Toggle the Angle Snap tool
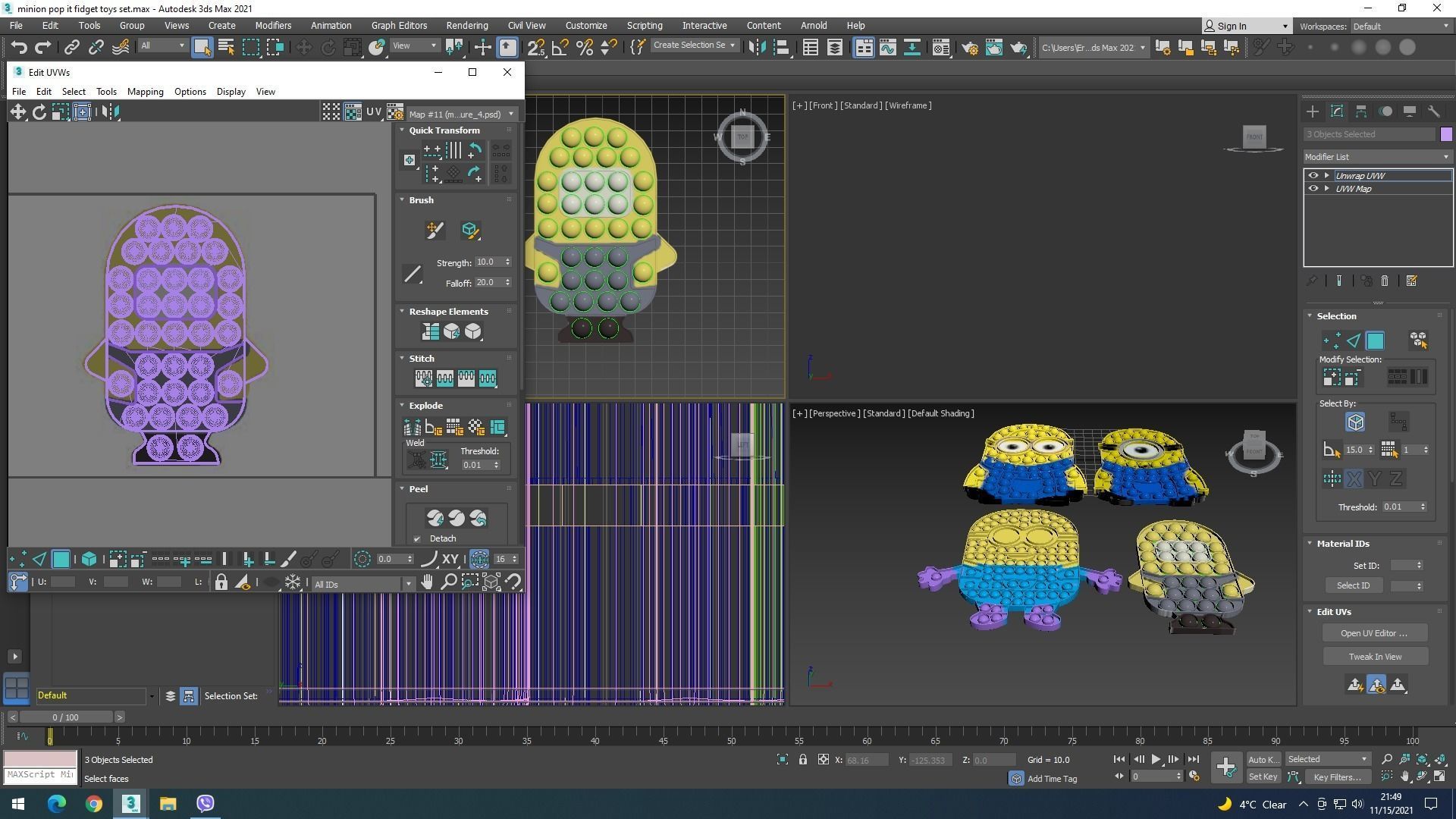 [560, 47]
